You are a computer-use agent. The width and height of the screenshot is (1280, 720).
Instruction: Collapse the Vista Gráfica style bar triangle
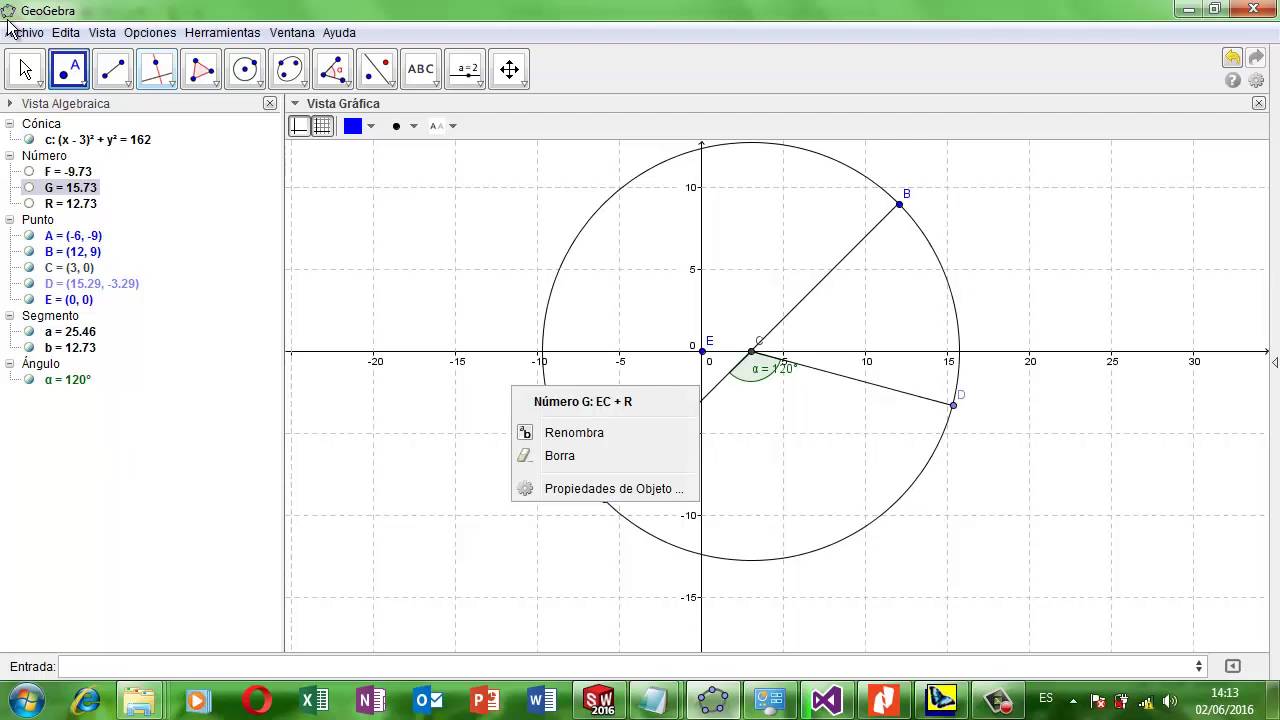[295, 103]
